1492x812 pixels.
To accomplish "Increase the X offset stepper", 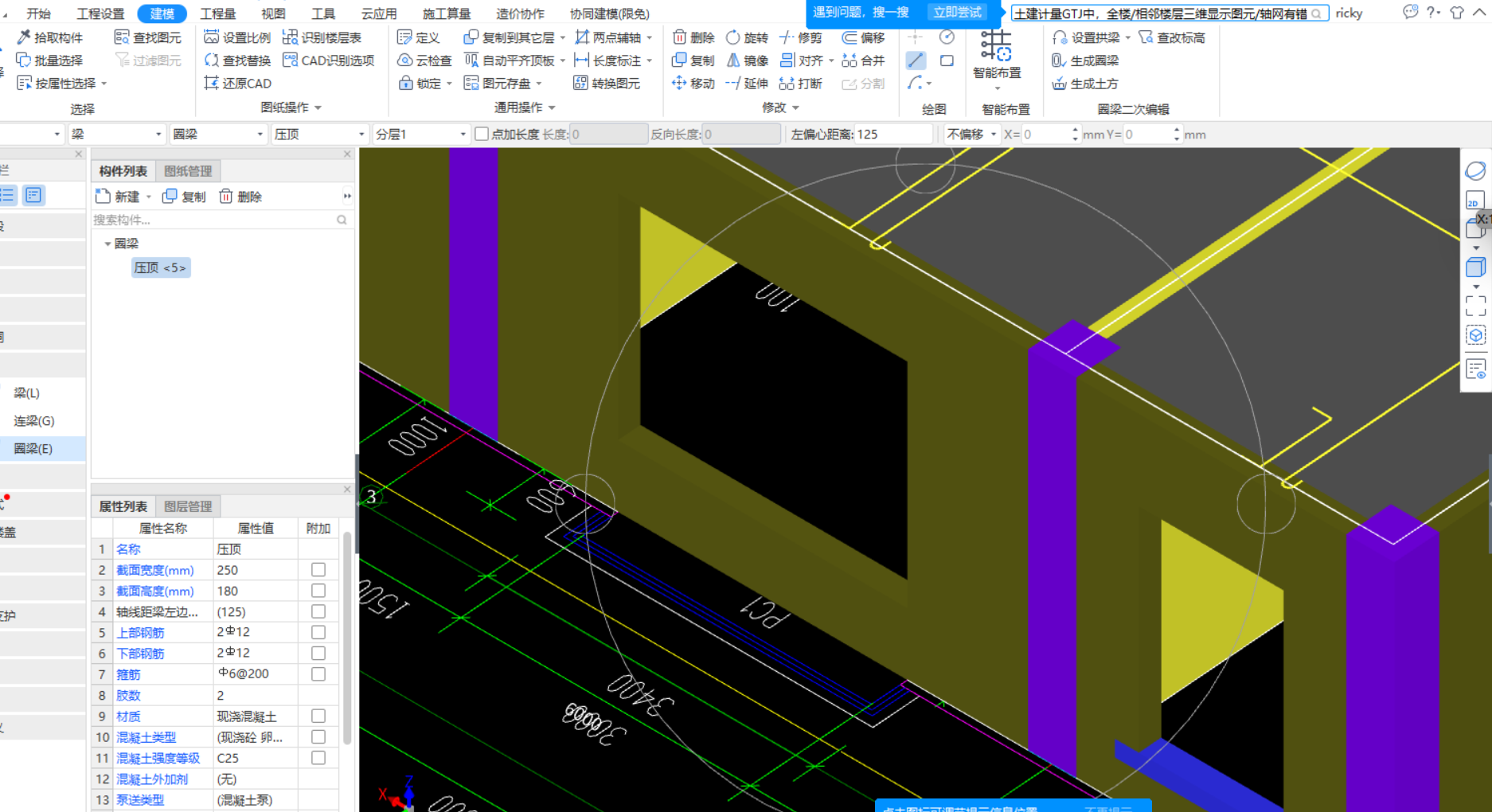I will pyautogui.click(x=1075, y=130).
